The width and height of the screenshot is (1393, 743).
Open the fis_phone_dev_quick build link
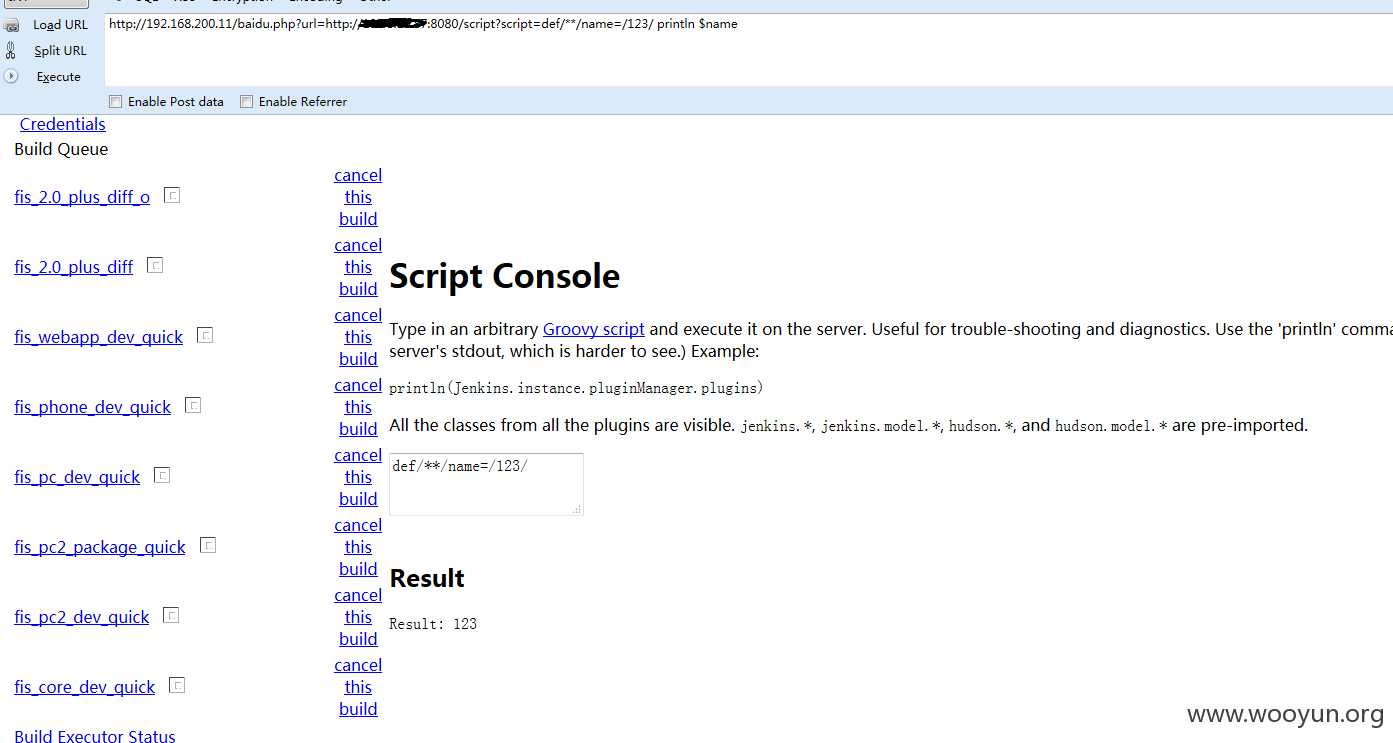[93, 407]
